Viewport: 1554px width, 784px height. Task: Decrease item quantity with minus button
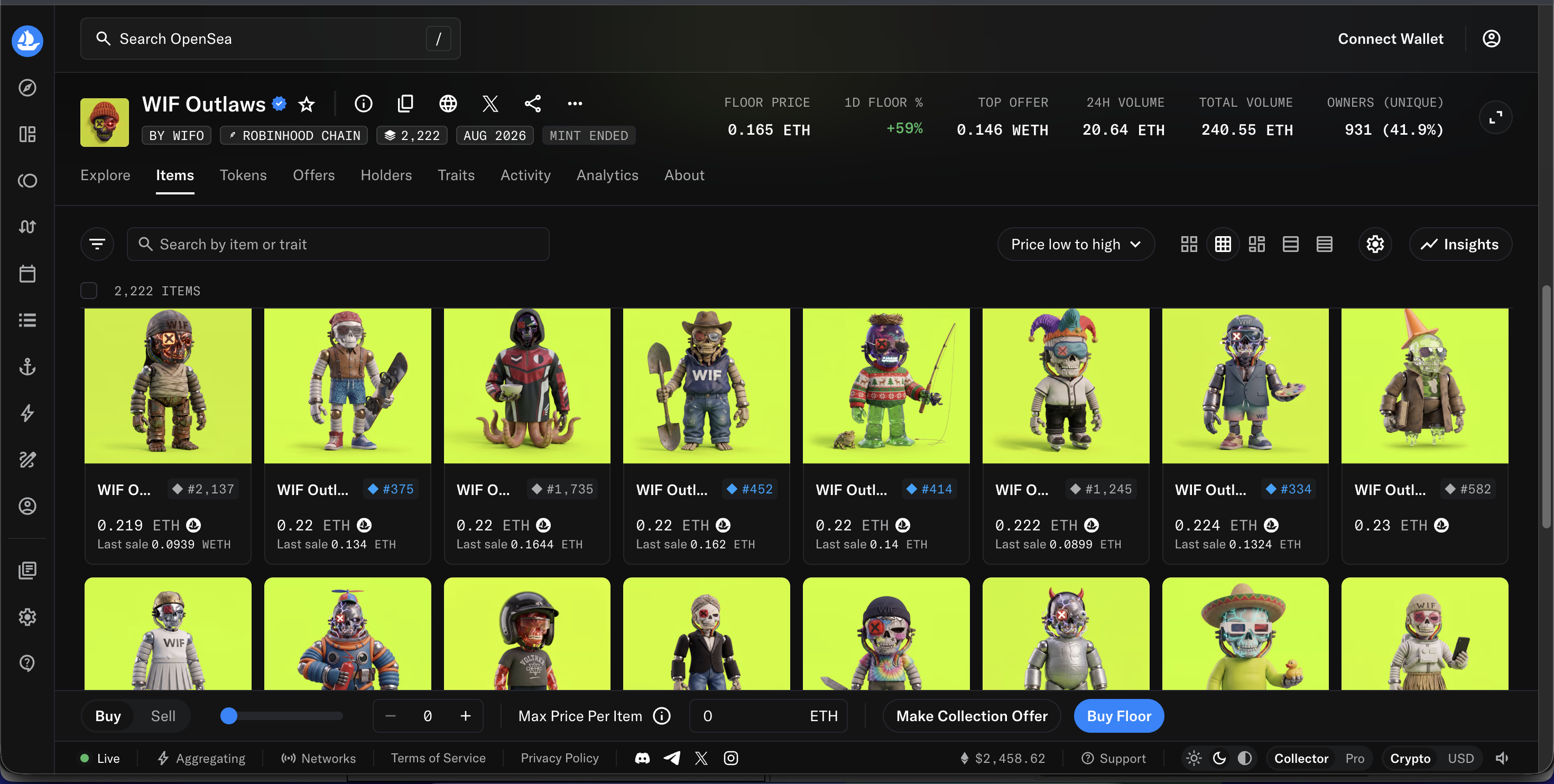pos(390,716)
